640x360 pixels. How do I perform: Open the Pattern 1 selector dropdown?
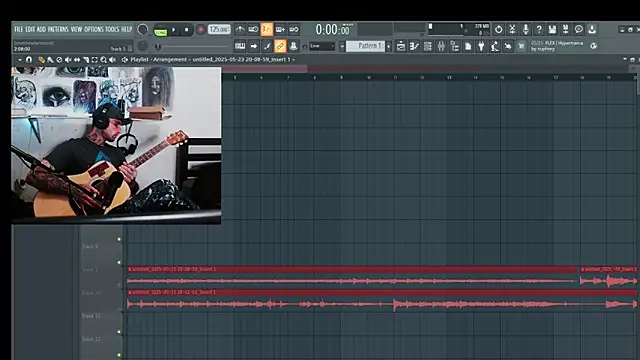[365, 46]
